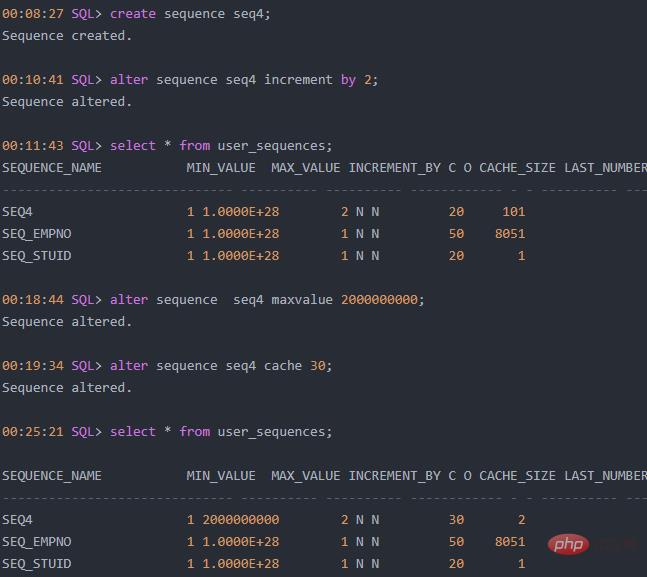The image size is (647, 577).
Task: Click SEQ_STUID in the first result table
Action: click(37, 256)
